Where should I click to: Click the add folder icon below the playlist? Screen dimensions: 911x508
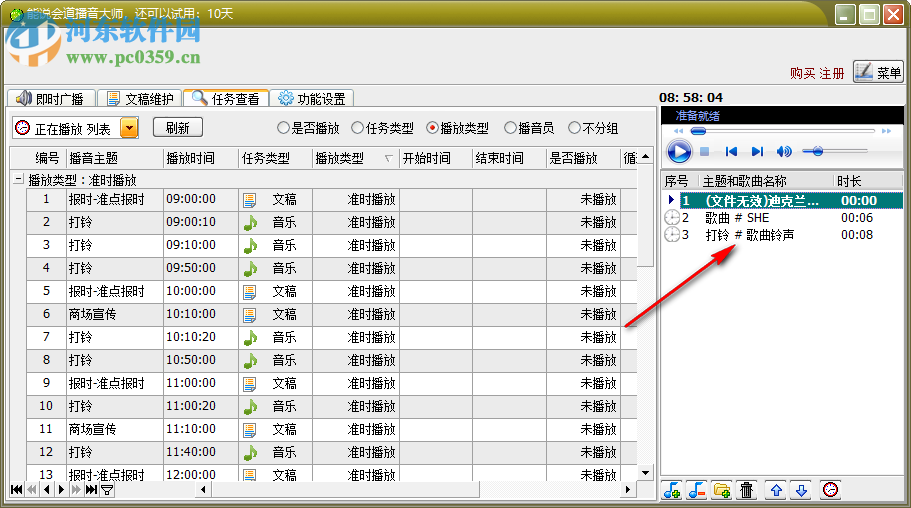pyautogui.click(x=722, y=491)
